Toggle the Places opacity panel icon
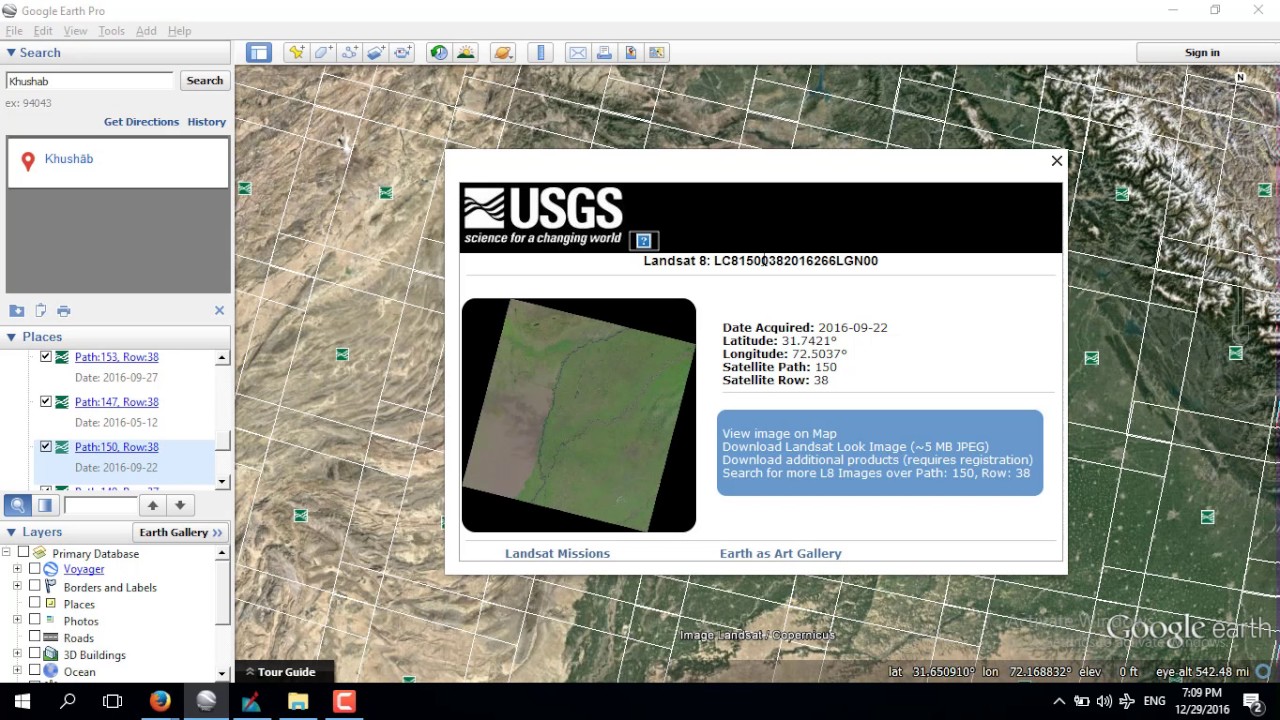This screenshot has width=1280, height=720. 45,505
